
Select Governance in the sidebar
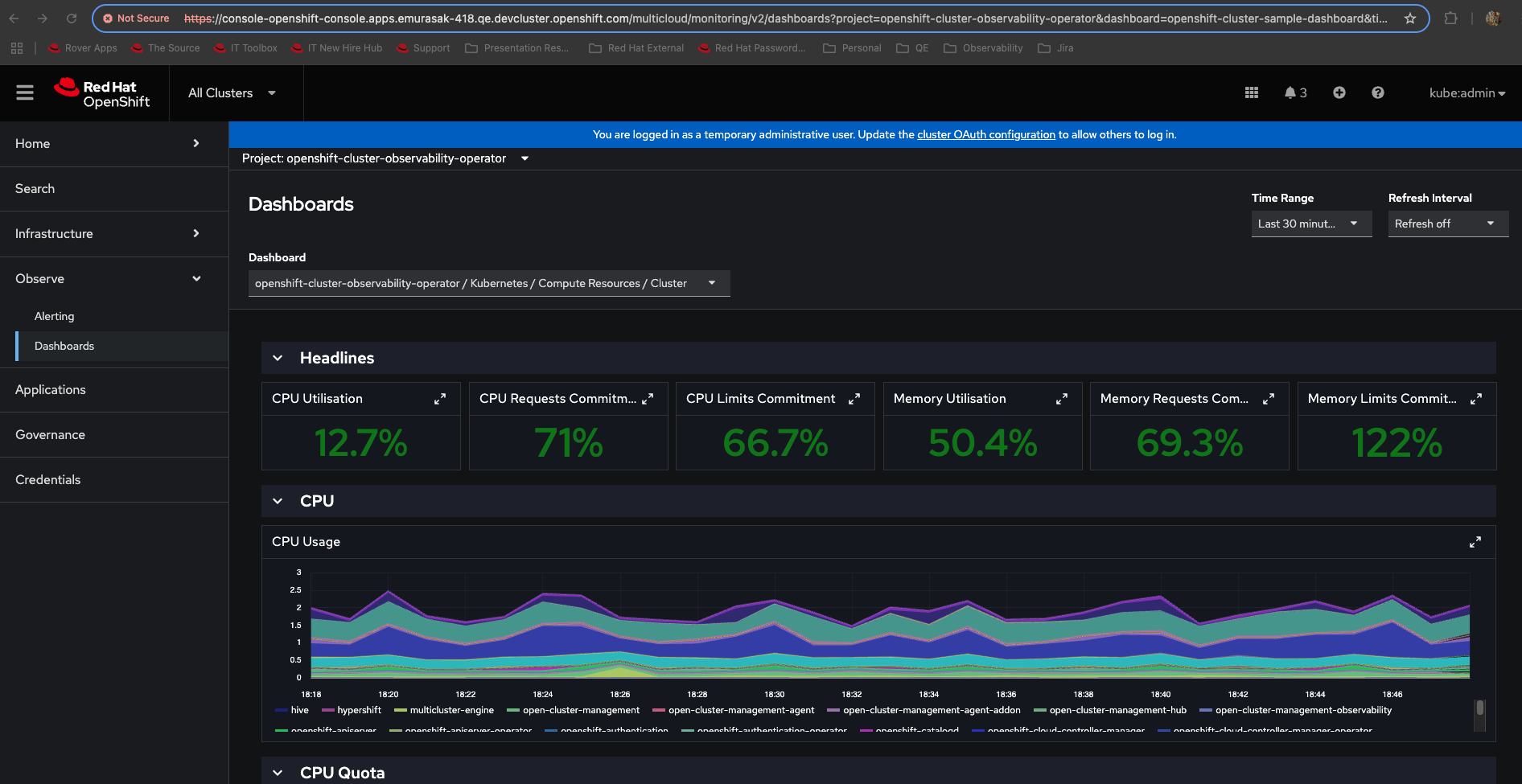[50, 435]
